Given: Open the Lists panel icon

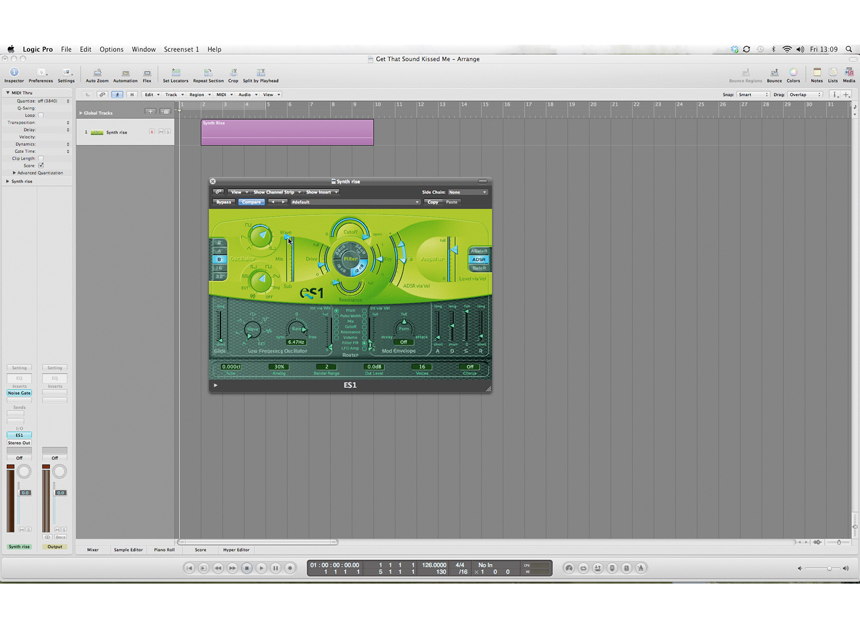Looking at the screenshot, I should click(833, 75).
